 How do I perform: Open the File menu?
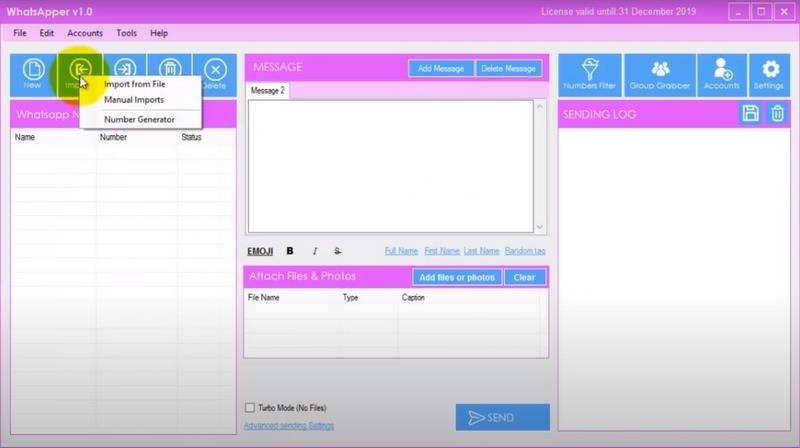pos(20,33)
